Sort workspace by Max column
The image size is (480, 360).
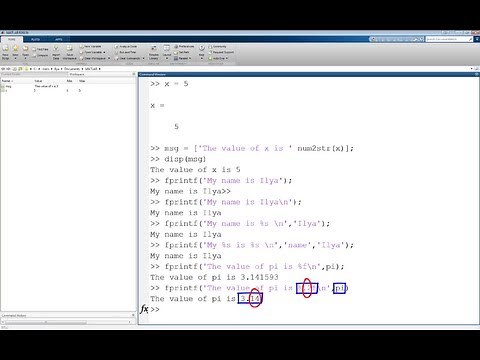click(x=82, y=81)
